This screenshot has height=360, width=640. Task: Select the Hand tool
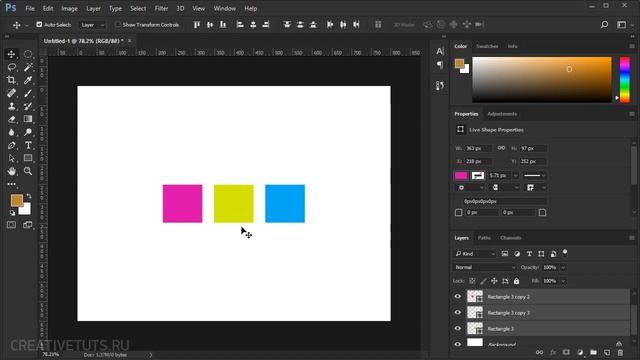(11, 171)
